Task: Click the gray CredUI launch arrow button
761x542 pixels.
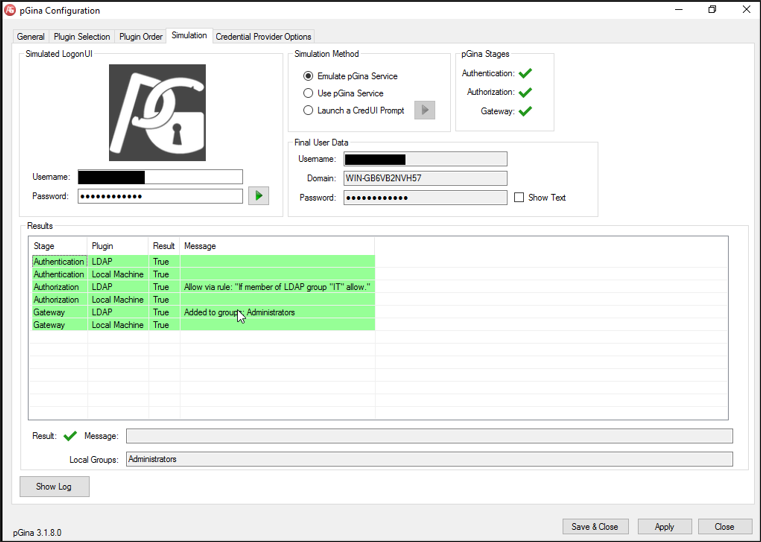Action: coord(425,110)
